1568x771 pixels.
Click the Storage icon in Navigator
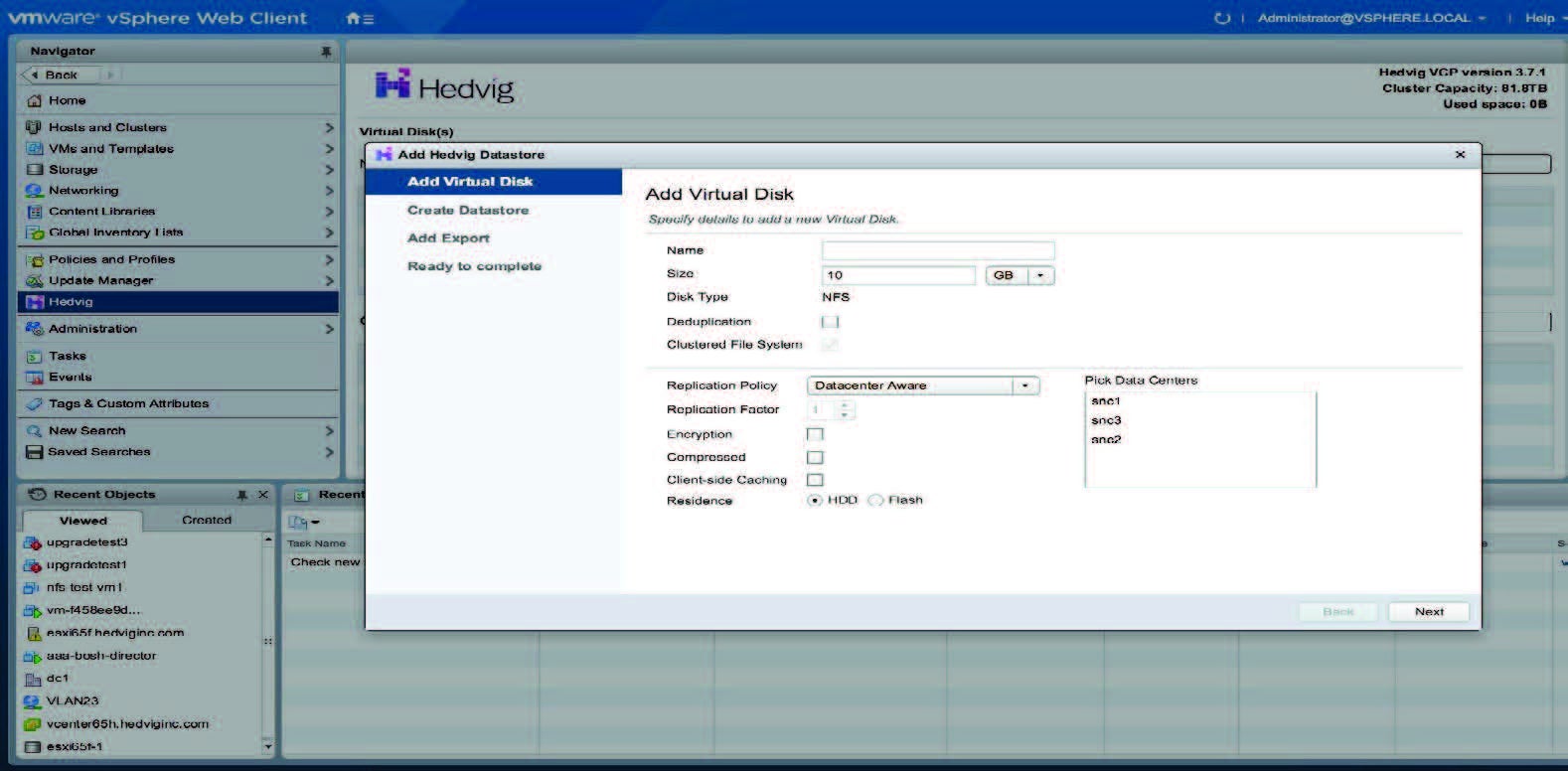[x=35, y=170]
